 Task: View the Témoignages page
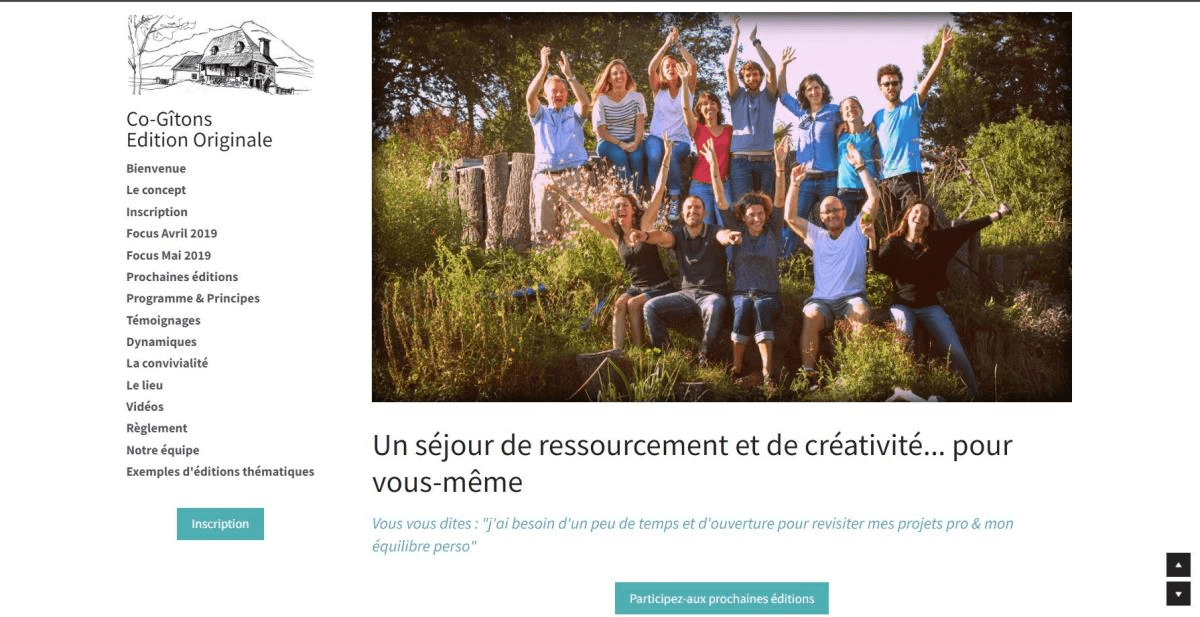(163, 320)
